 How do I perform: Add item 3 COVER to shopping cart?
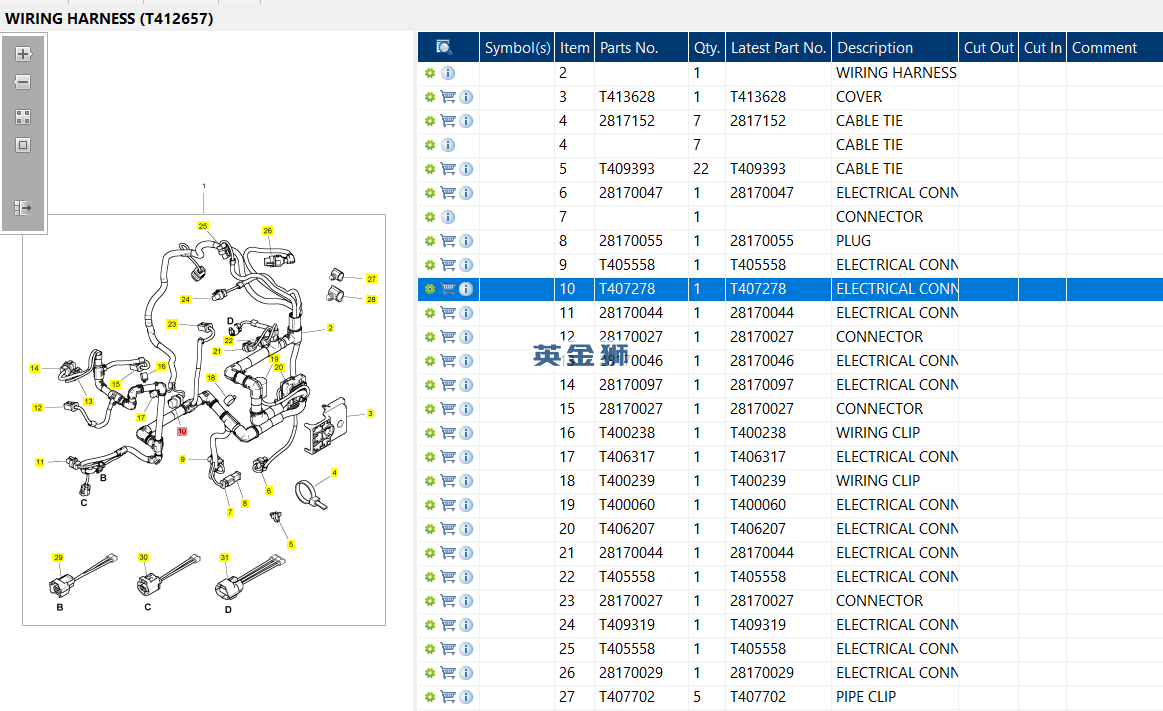(x=448, y=97)
